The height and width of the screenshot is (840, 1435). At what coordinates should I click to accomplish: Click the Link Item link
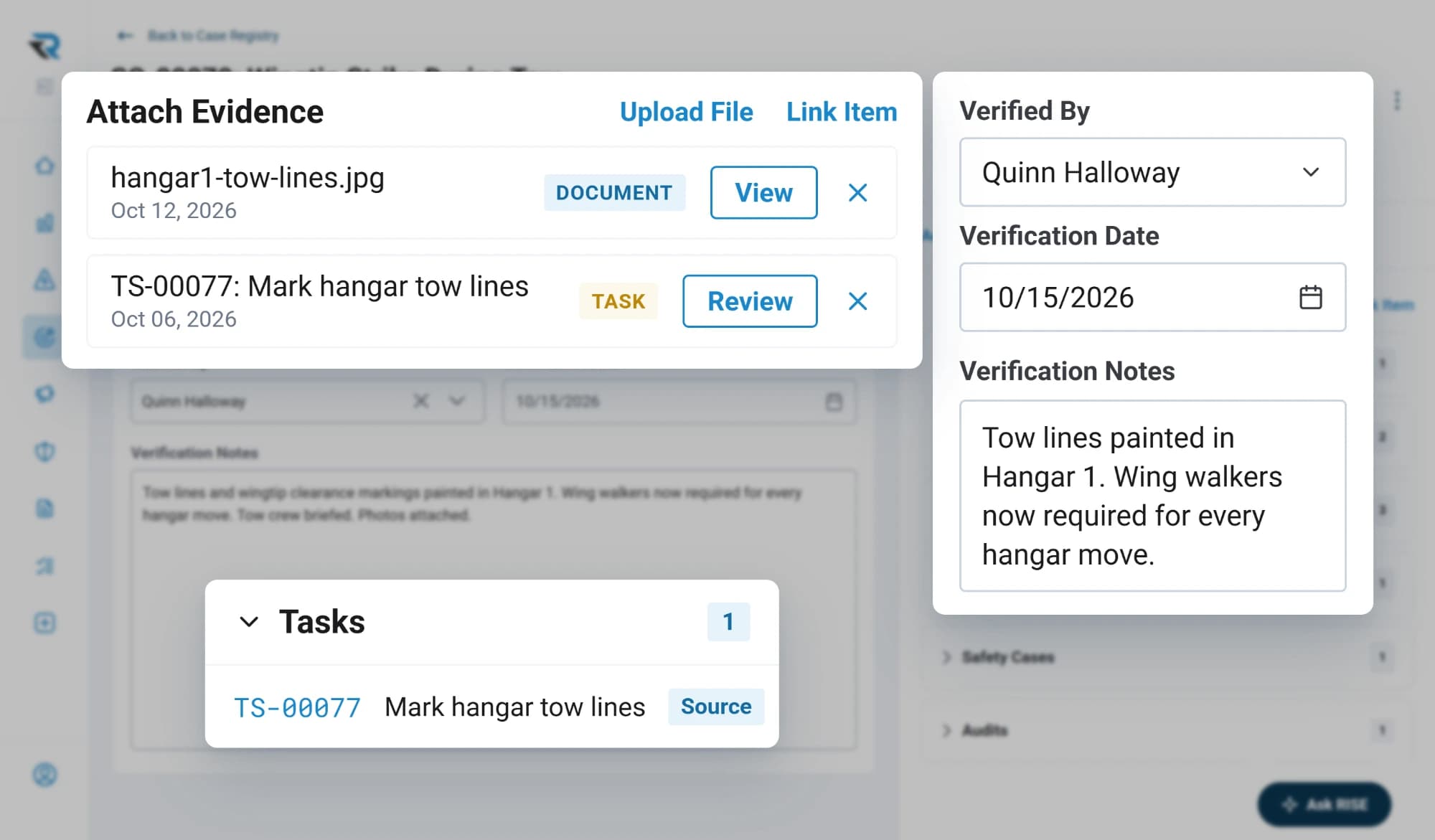click(842, 112)
